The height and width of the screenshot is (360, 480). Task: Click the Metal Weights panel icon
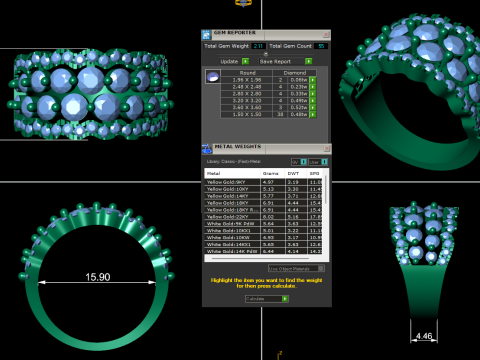pos(207,149)
